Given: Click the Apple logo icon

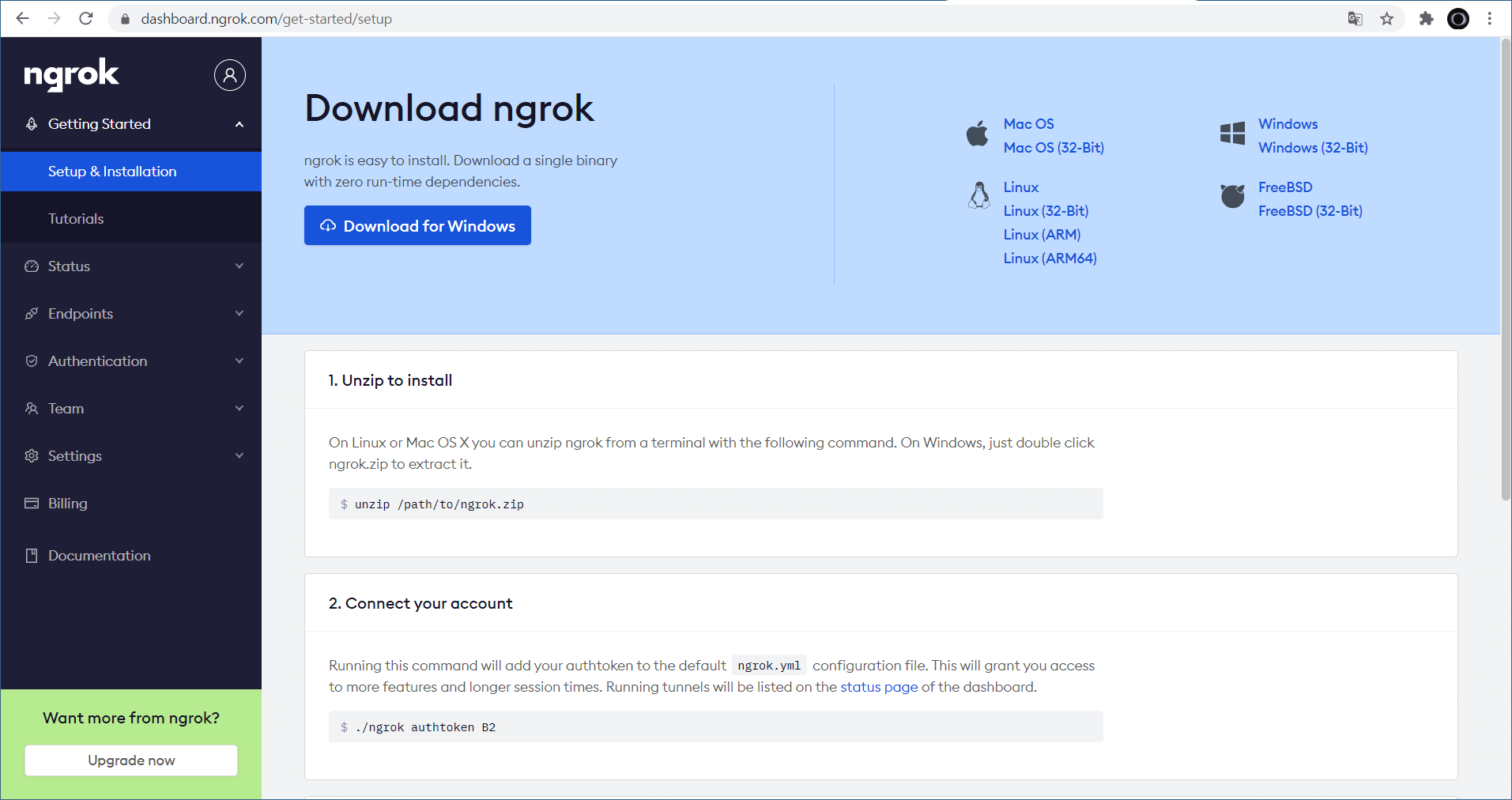Looking at the screenshot, I should 977,134.
